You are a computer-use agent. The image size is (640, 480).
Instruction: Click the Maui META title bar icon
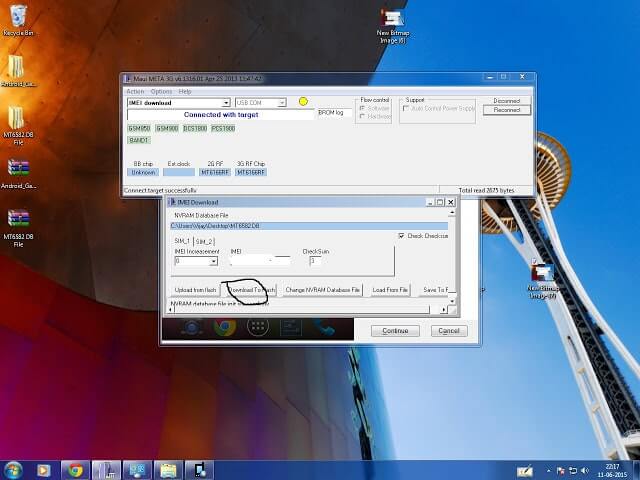tap(127, 78)
